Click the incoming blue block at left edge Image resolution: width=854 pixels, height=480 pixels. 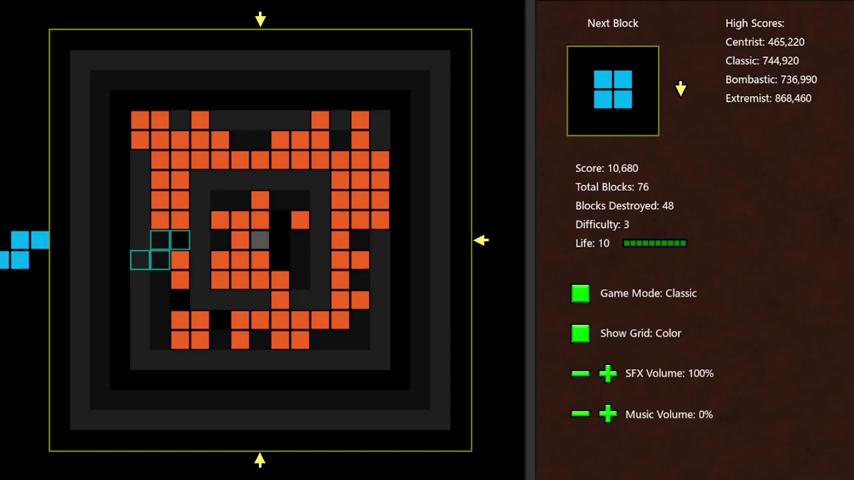[22, 249]
